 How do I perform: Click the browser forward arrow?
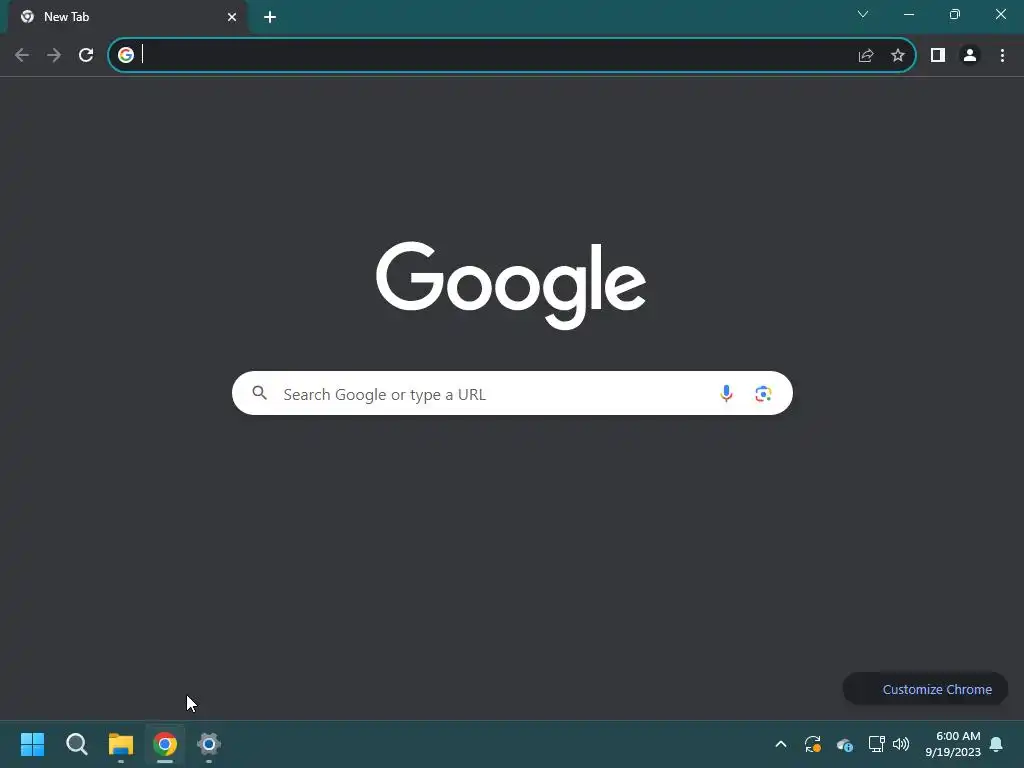54,56
